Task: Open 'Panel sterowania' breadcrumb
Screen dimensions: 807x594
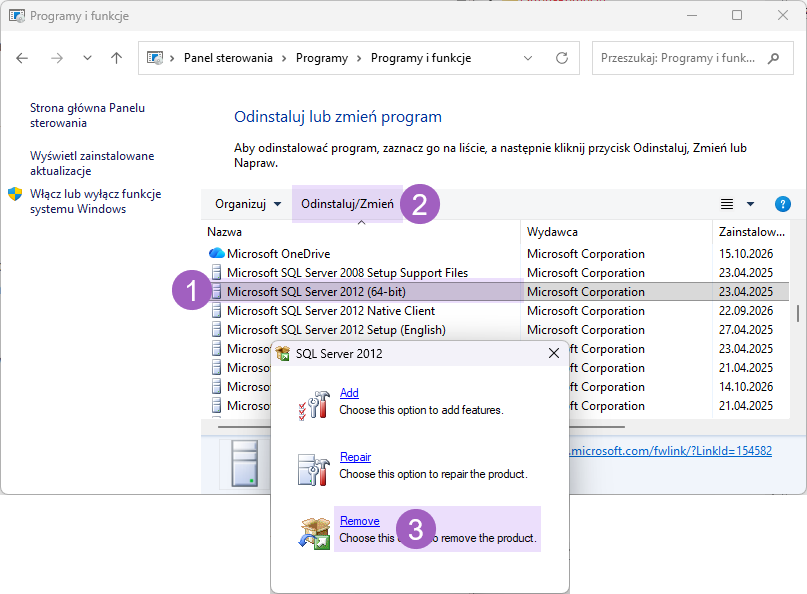Action: (x=228, y=58)
